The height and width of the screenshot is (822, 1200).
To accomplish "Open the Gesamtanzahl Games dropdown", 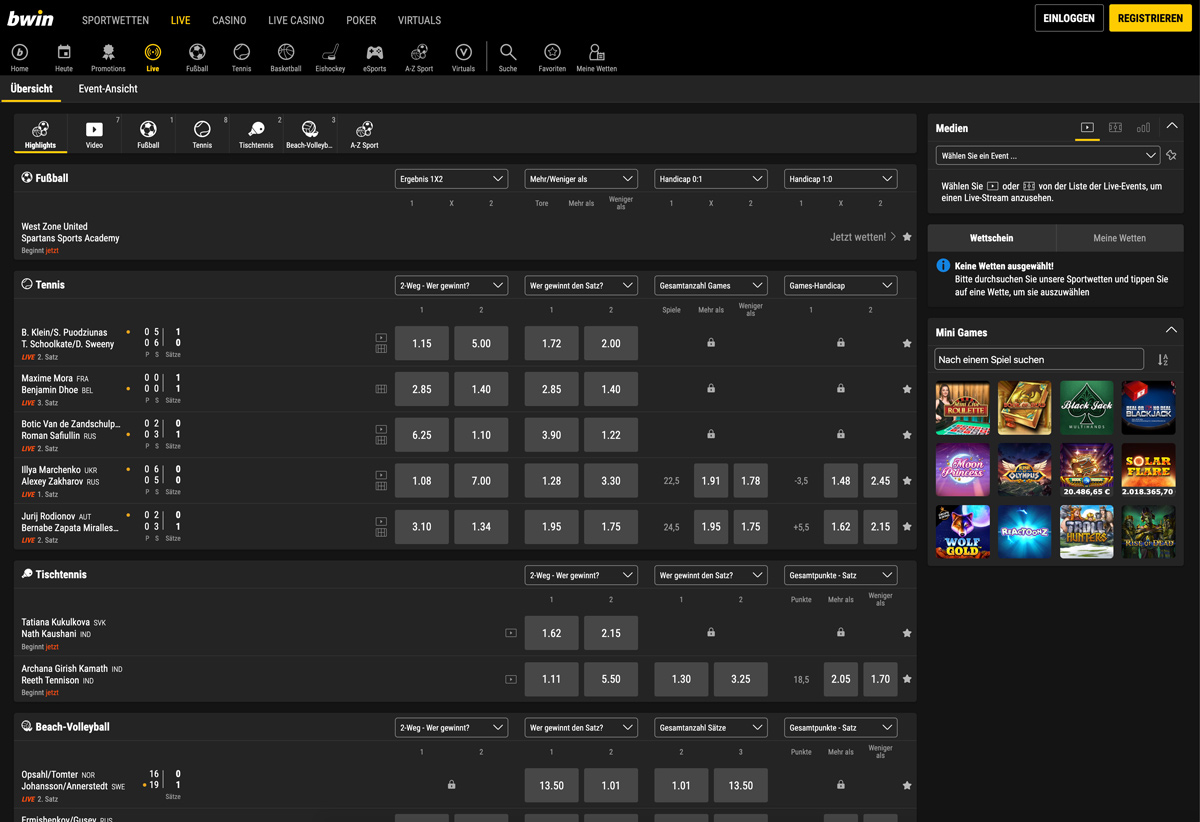I will (x=711, y=285).
